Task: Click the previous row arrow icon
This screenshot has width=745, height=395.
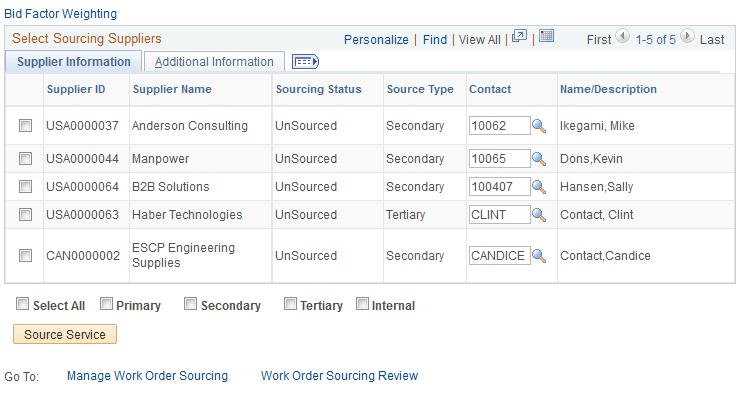Action: pos(622,36)
